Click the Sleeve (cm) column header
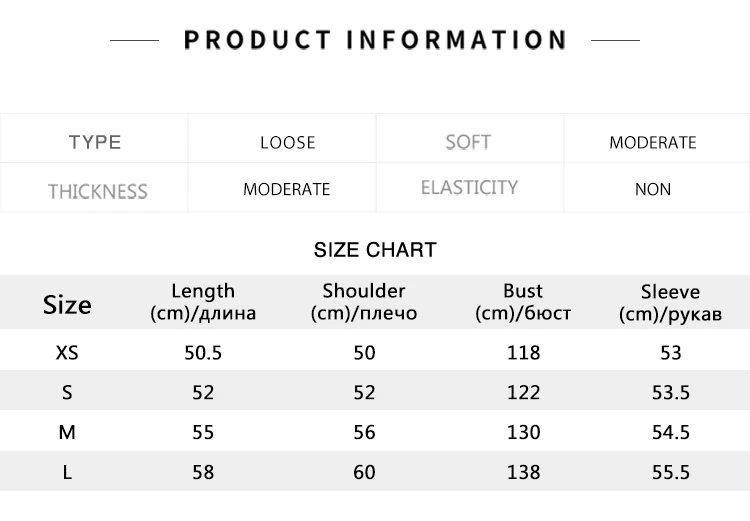 [x=670, y=303]
